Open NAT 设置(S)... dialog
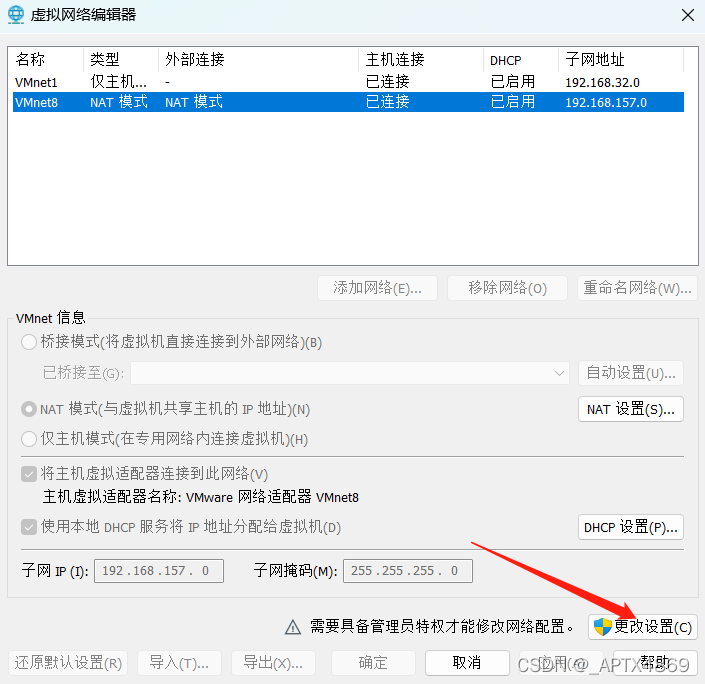The width and height of the screenshot is (705, 684). (x=631, y=409)
